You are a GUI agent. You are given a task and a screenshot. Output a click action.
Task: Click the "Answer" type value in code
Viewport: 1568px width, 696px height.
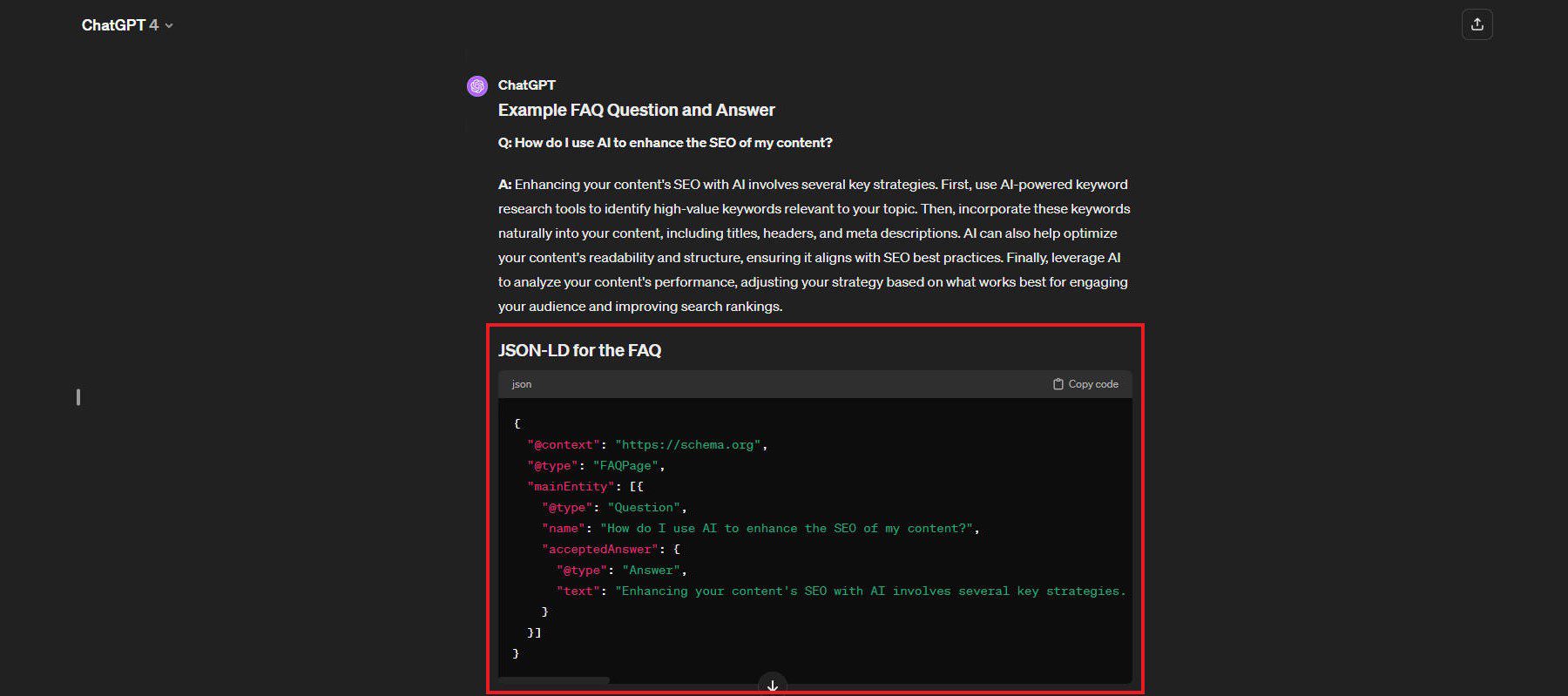652,571
